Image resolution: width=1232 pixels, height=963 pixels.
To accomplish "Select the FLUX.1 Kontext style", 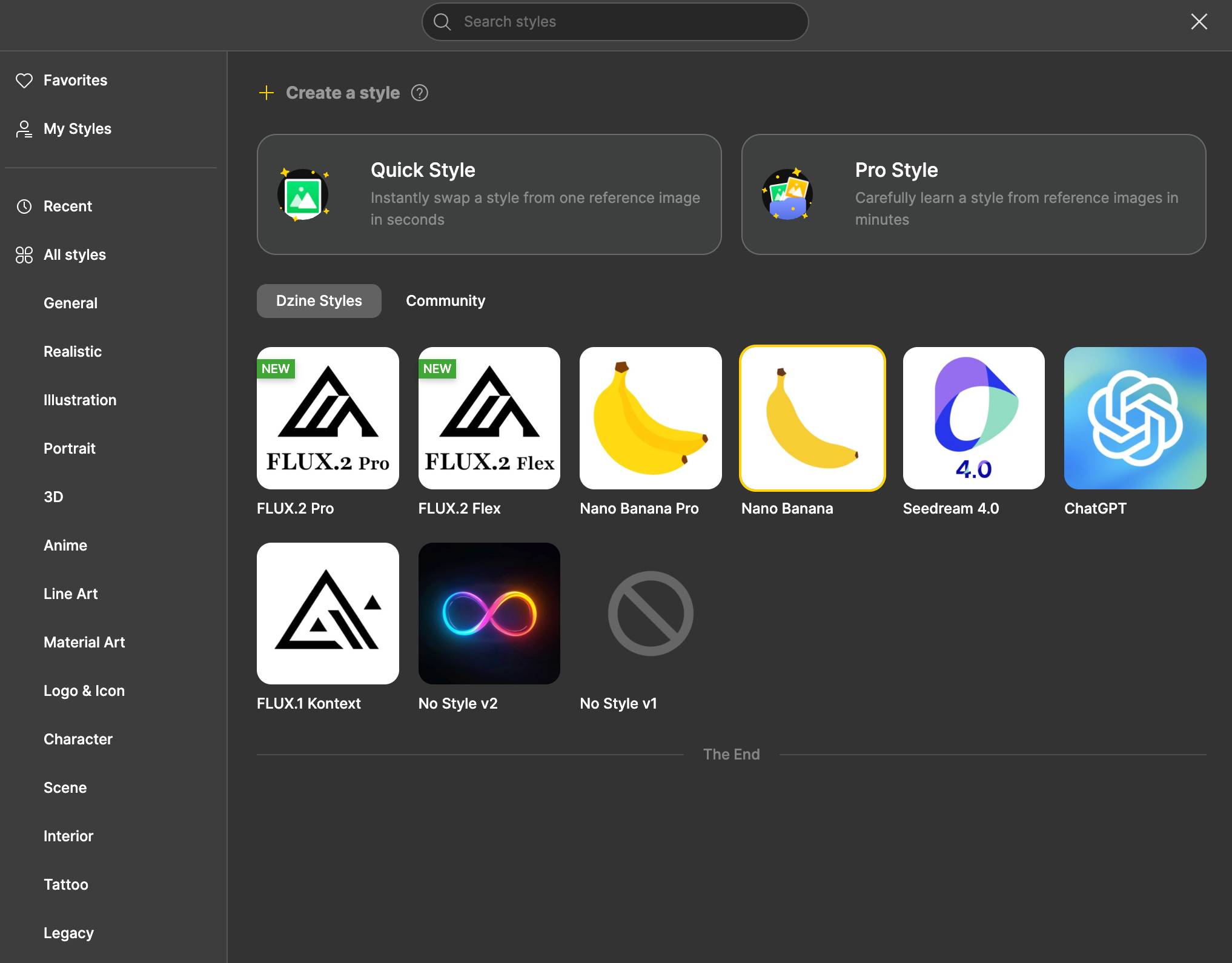I will [328, 613].
